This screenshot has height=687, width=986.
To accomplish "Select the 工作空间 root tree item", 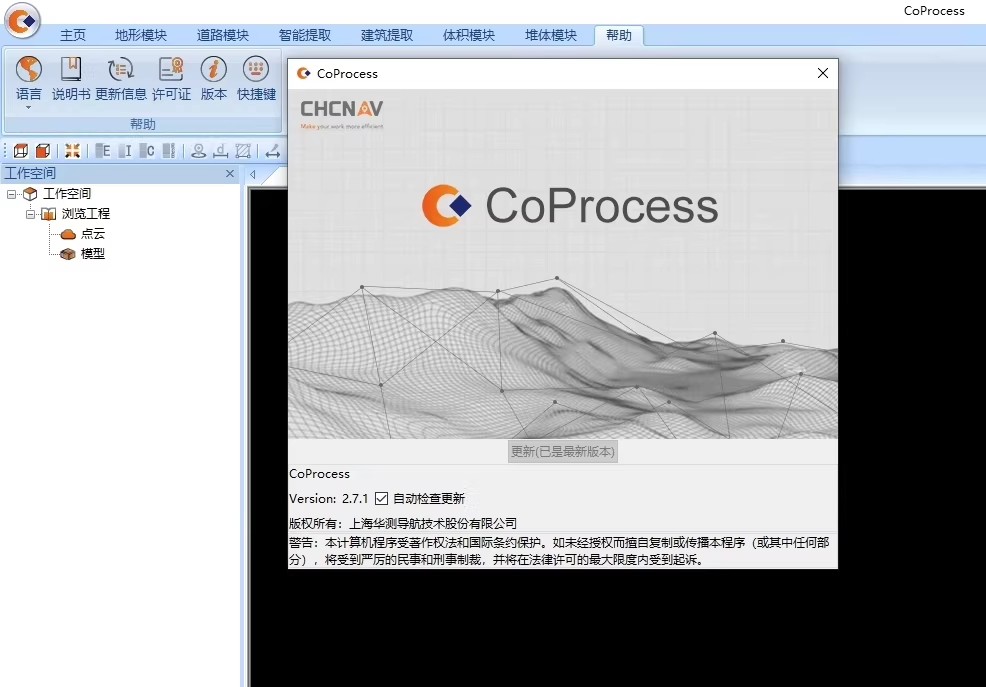I will pos(67,194).
